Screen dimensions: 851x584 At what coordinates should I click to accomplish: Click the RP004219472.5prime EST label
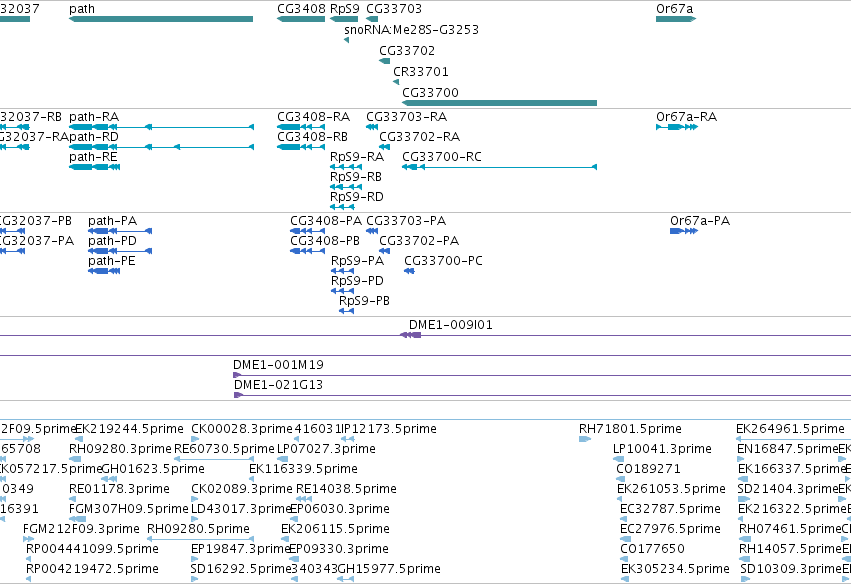pyautogui.click(x=92, y=569)
